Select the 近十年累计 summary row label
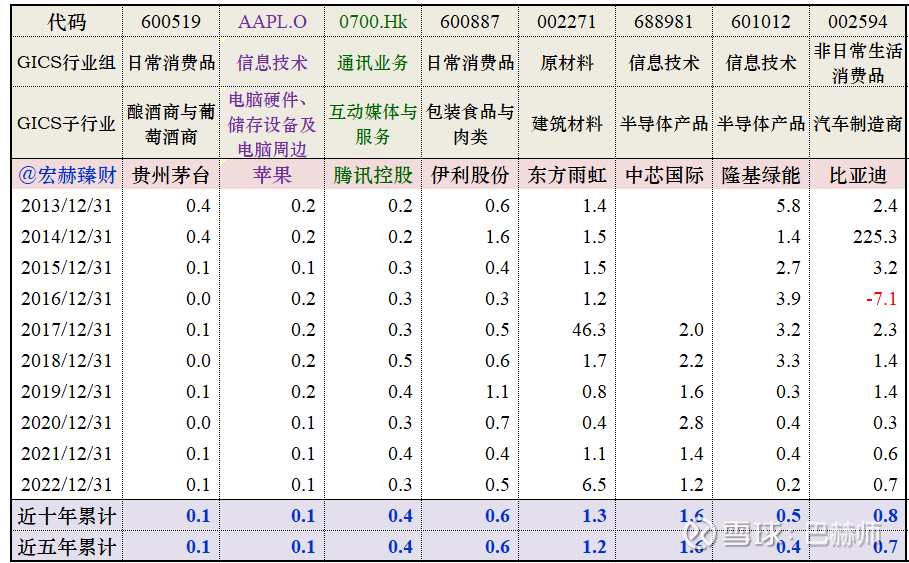Screen dimensions: 909x563 pyautogui.click(x=67, y=516)
